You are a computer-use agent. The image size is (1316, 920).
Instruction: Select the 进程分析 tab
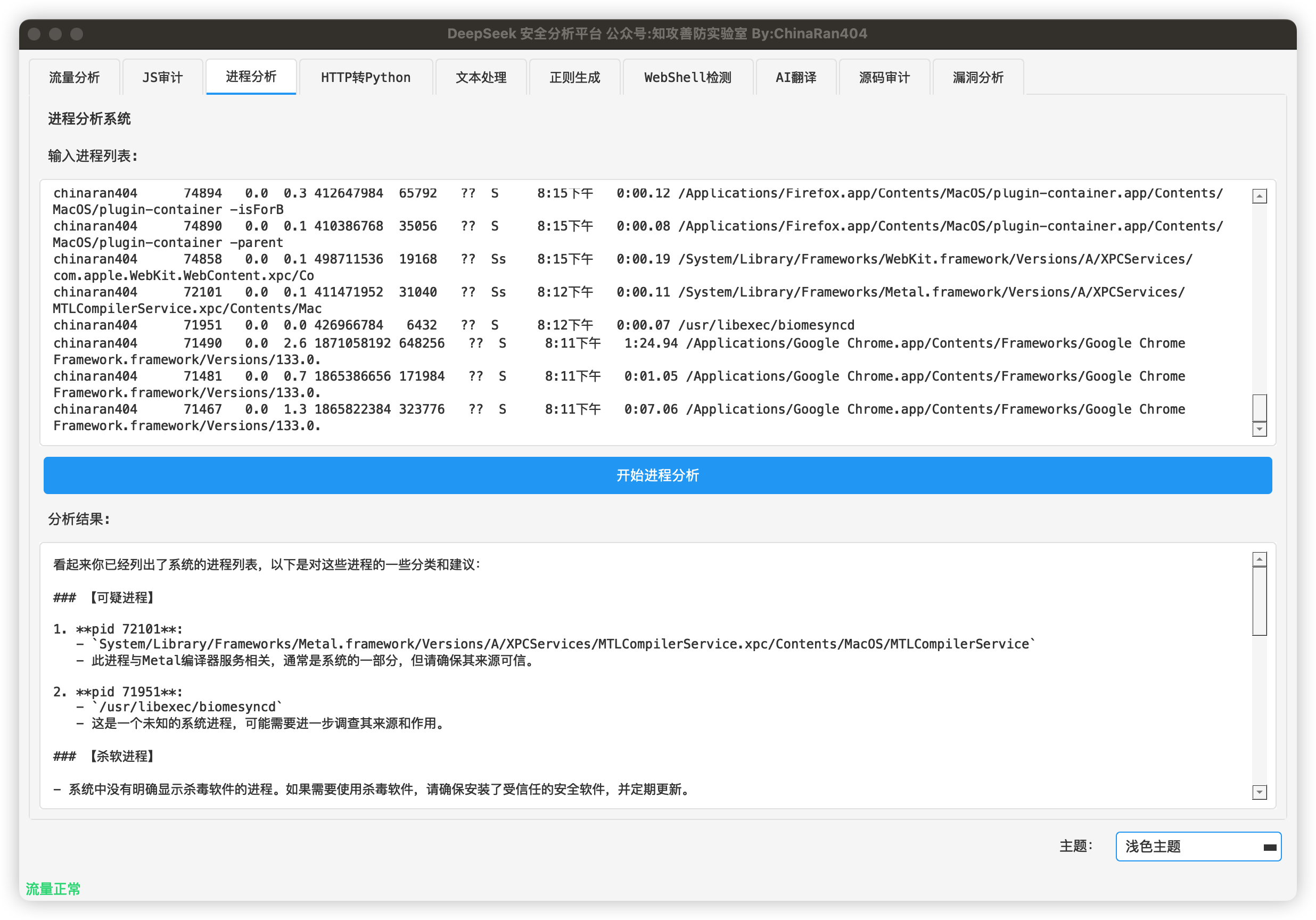pyautogui.click(x=251, y=77)
